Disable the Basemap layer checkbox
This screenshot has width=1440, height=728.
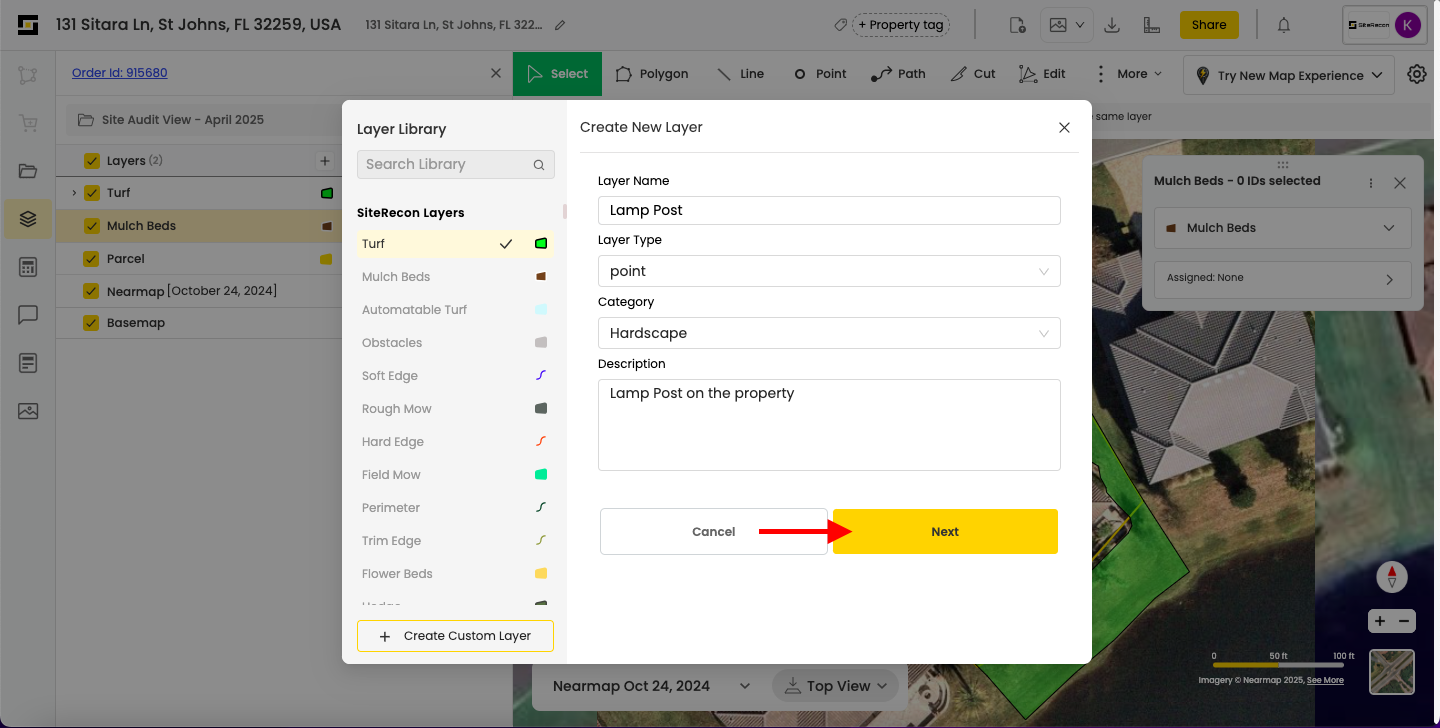tap(92, 323)
